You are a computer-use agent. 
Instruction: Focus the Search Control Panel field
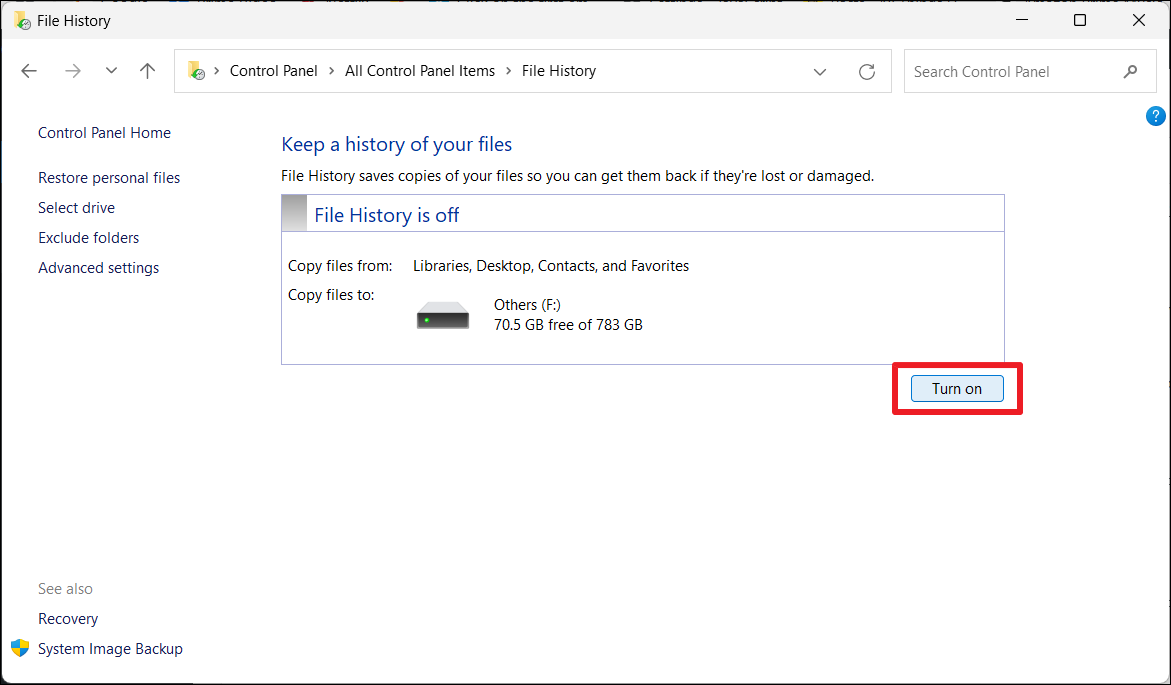tap(1010, 72)
